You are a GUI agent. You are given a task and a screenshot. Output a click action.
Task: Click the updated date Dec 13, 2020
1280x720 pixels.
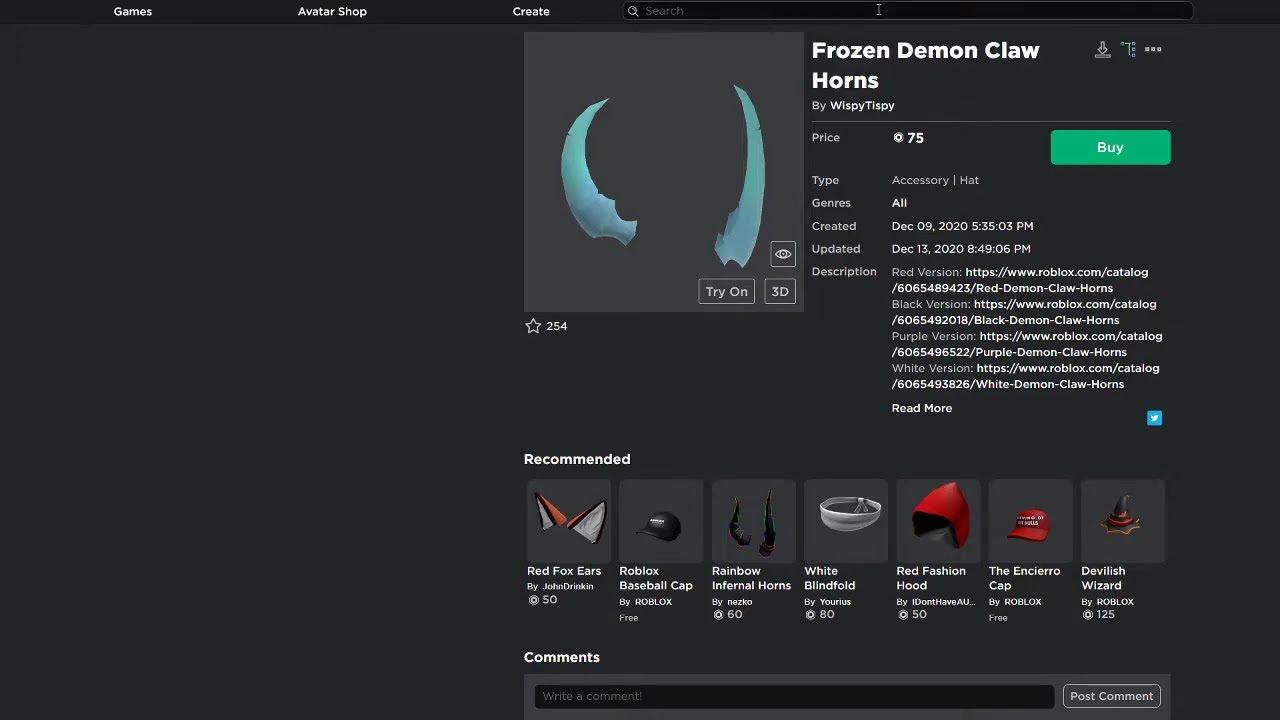pos(961,249)
